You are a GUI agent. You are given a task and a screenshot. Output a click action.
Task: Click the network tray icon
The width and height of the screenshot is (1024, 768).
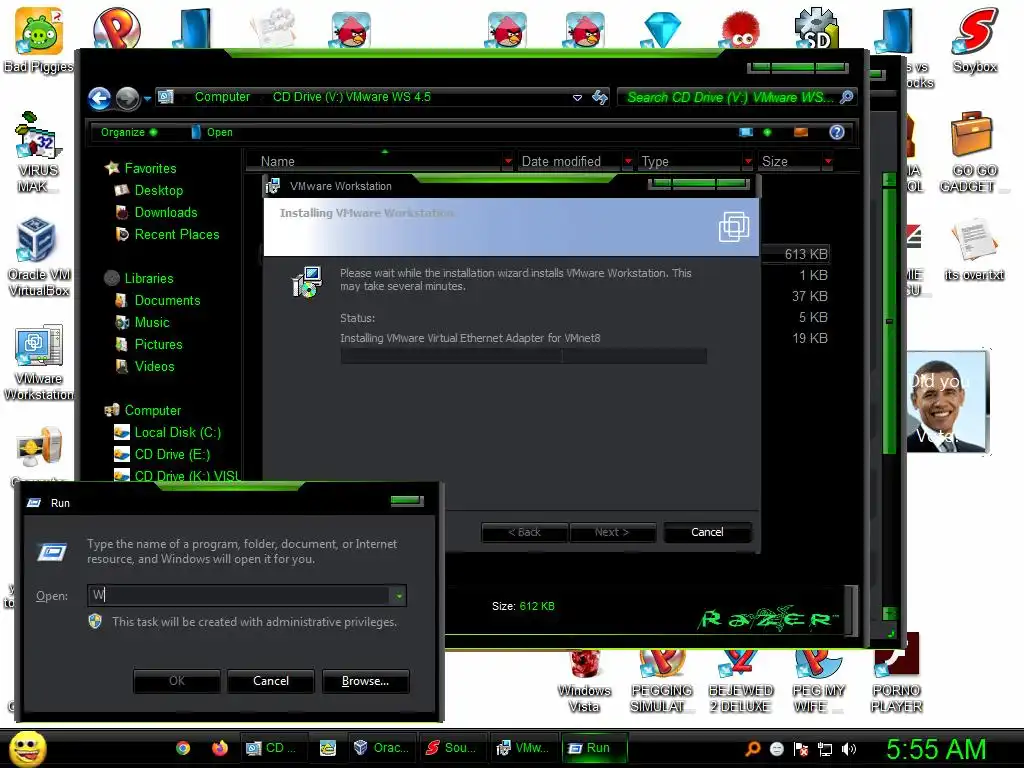(x=825, y=749)
